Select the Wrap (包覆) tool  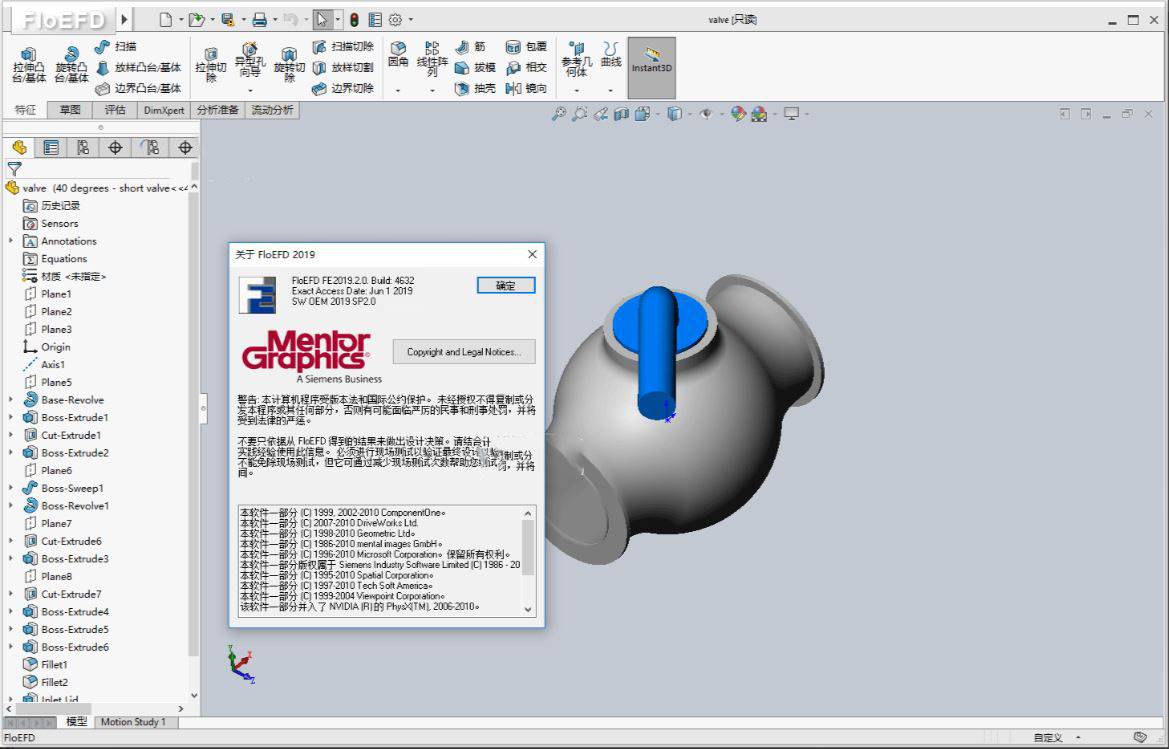(526, 47)
